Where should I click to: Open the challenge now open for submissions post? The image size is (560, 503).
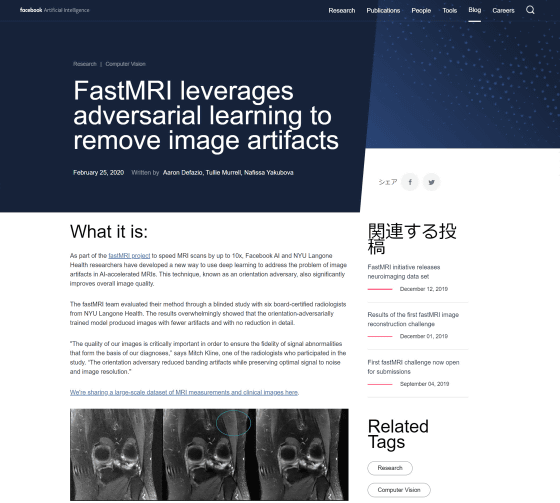tap(413, 367)
